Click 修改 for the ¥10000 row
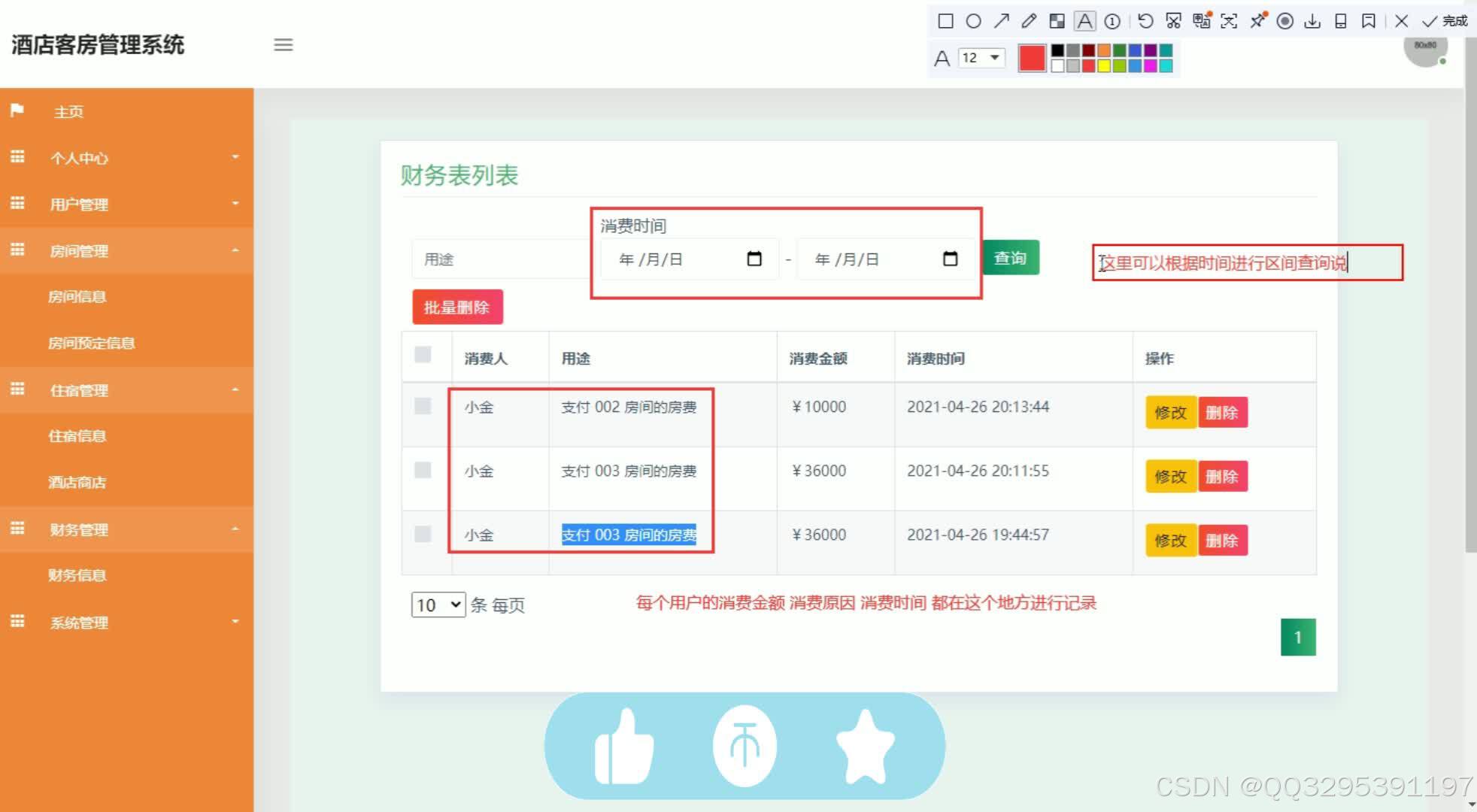Screen dimensions: 1477x812 pos(1171,412)
